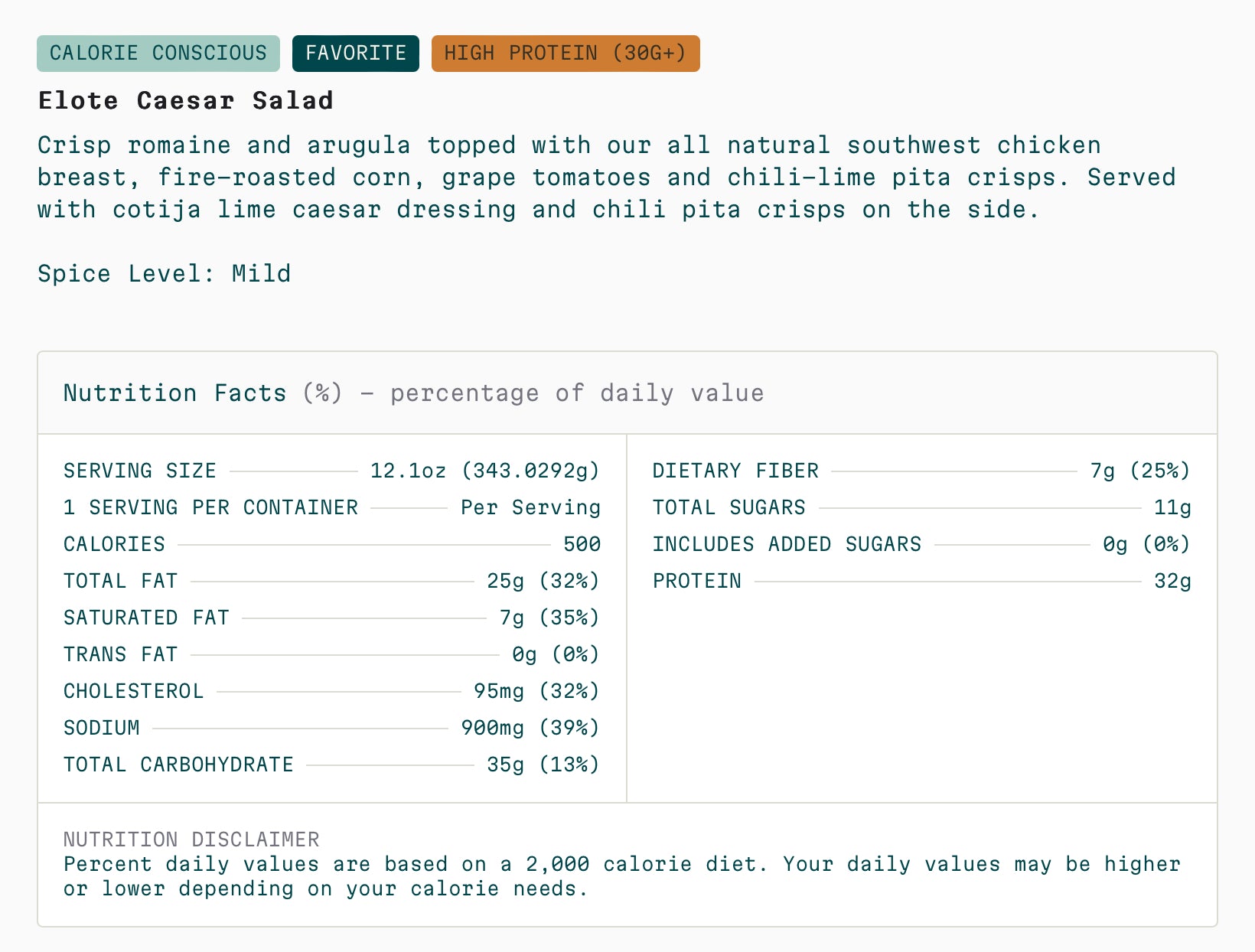Image resolution: width=1255 pixels, height=952 pixels.
Task: Select the Serving Size row
Action: point(332,471)
